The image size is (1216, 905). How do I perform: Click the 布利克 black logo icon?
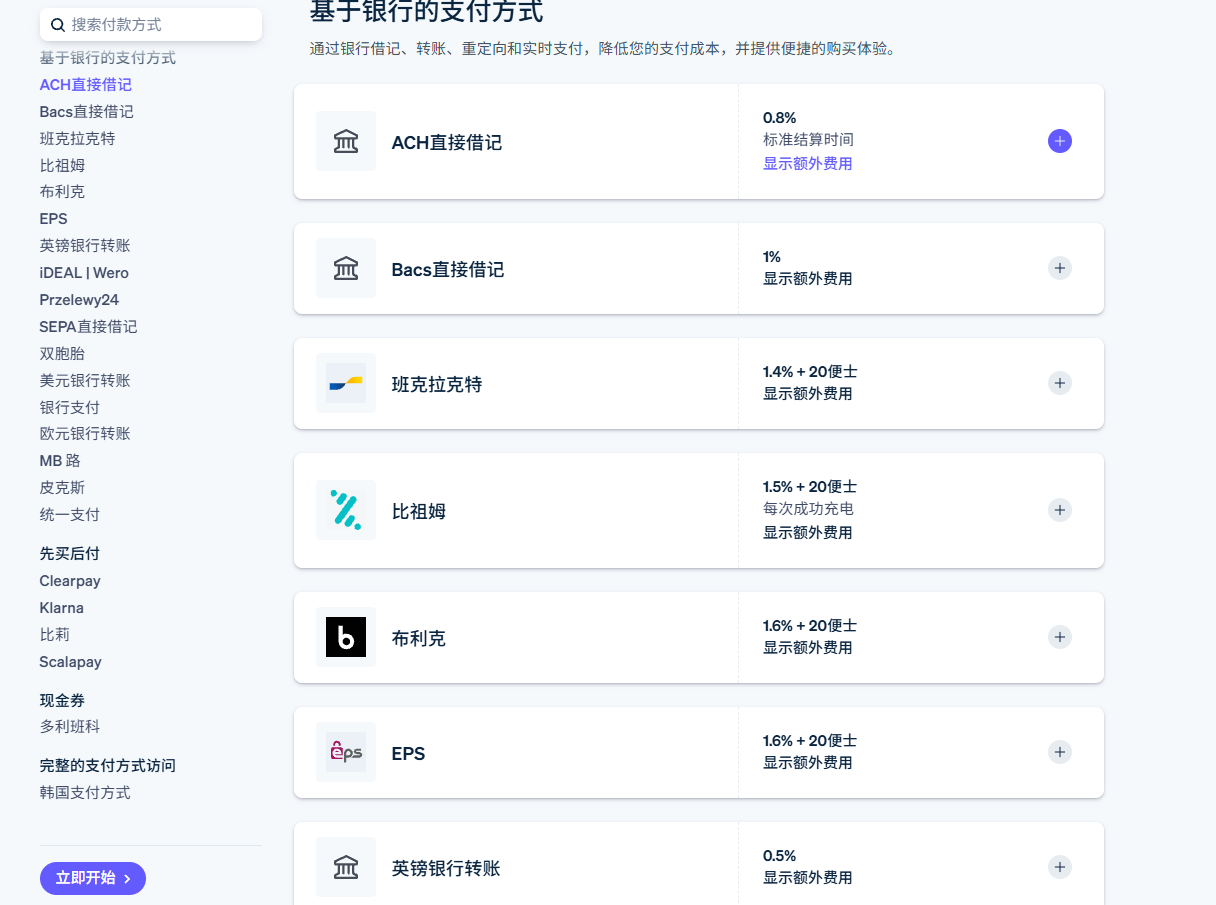[346, 637]
